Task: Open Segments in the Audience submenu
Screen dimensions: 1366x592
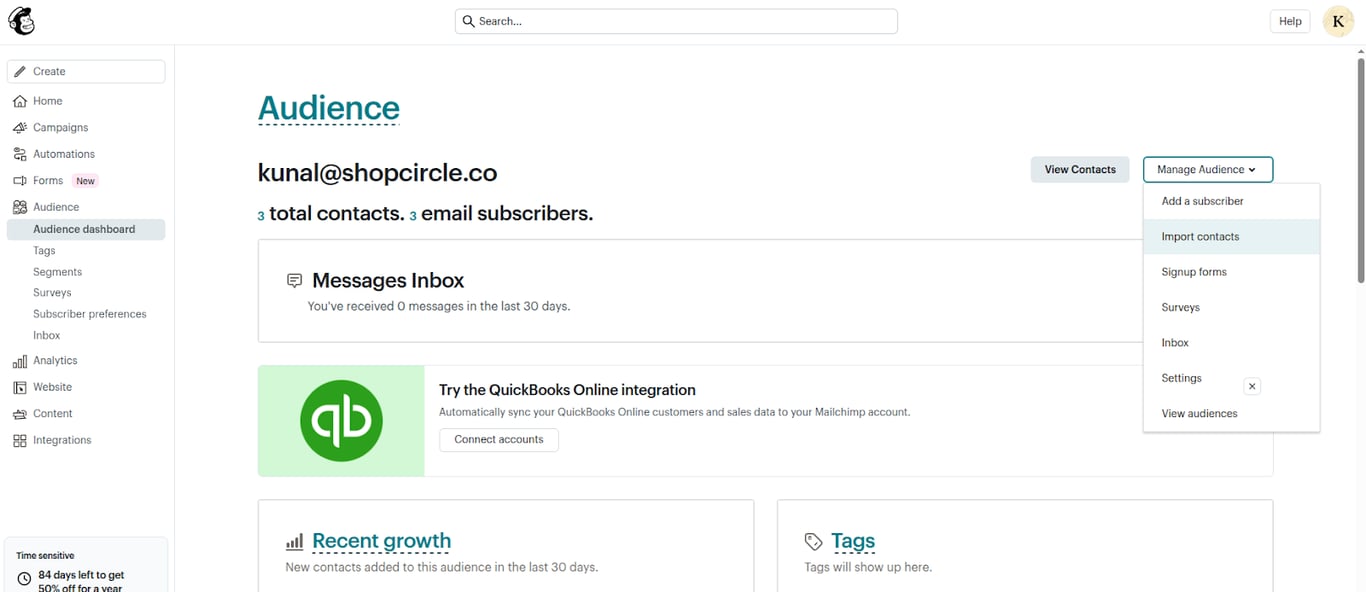Action: [57, 272]
